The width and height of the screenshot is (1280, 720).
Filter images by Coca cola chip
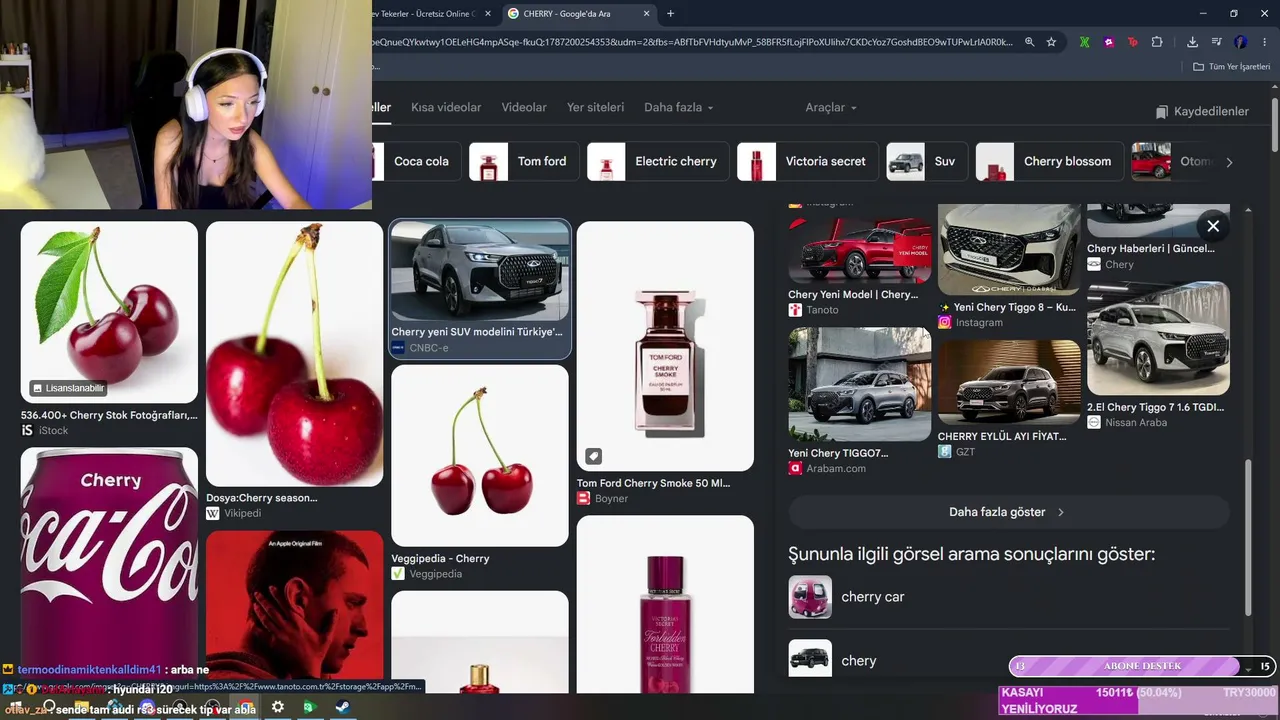415,161
